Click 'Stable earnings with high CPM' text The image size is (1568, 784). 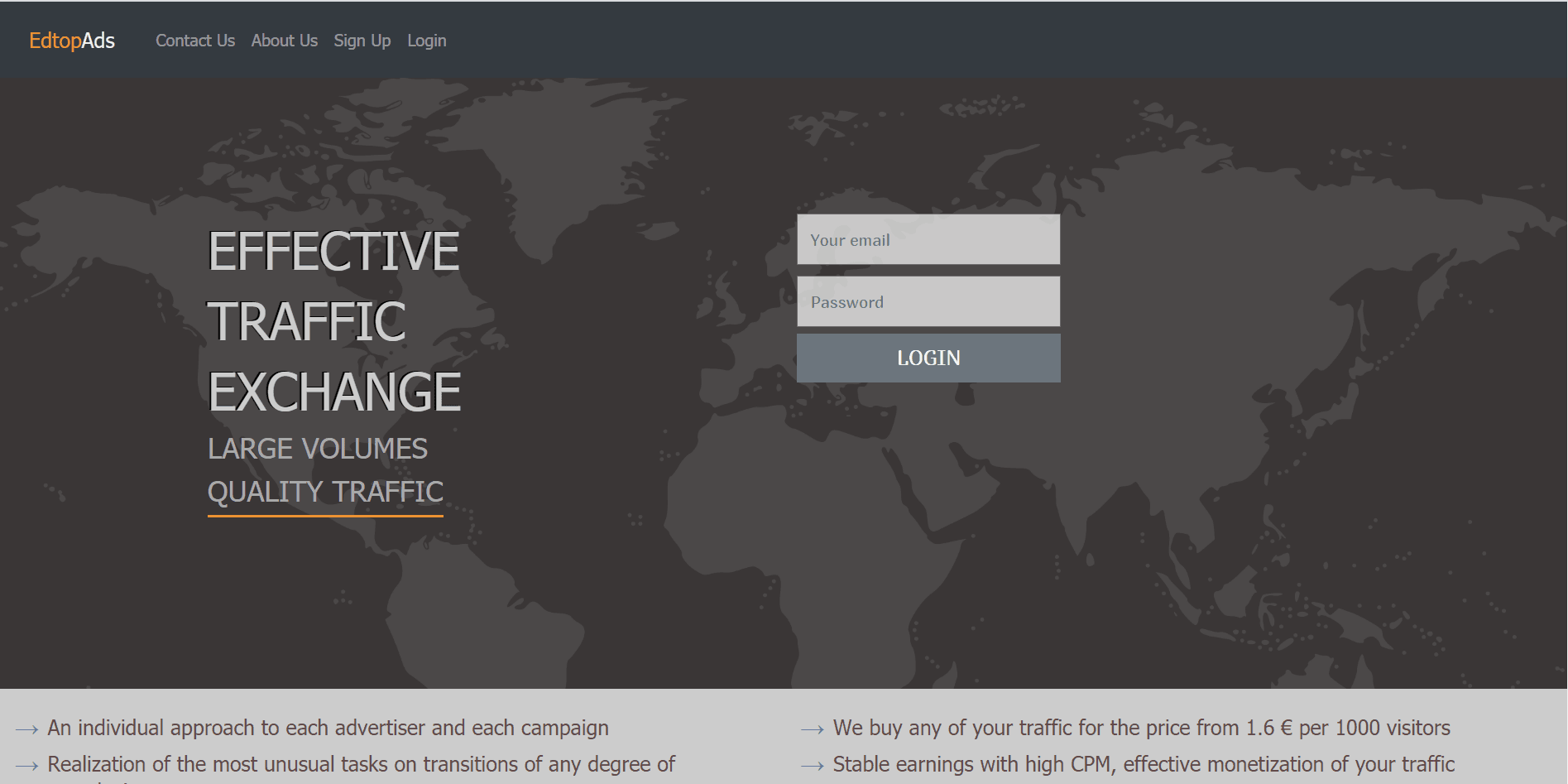click(x=1144, y=764)
